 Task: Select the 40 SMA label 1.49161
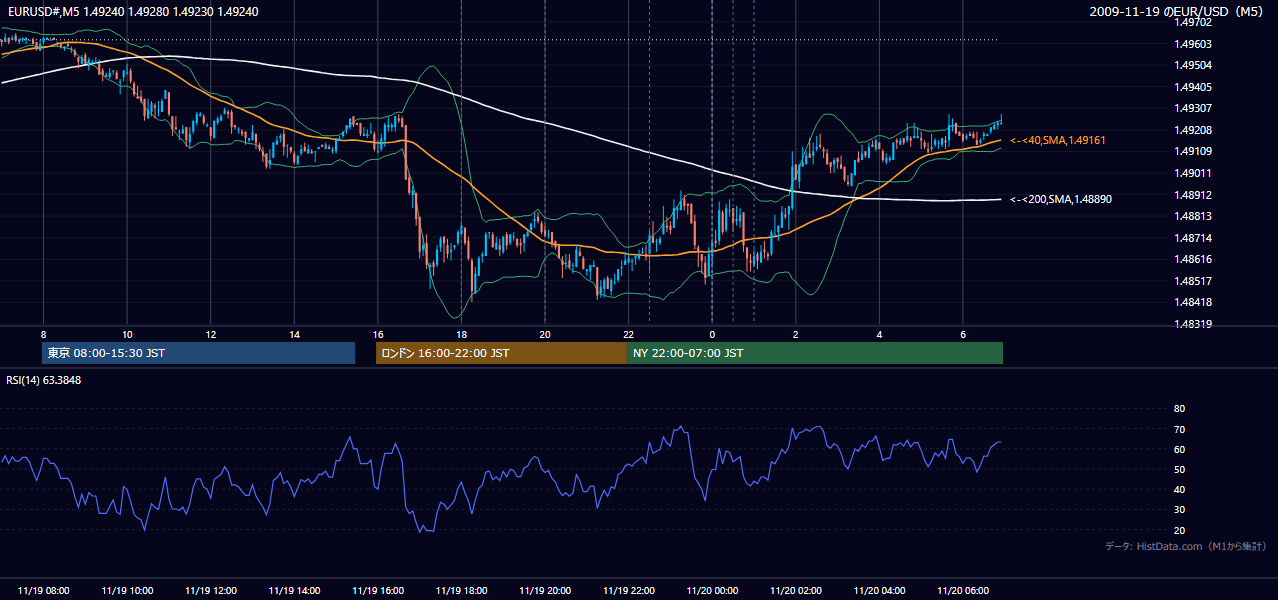click(x=1058, y=141)
